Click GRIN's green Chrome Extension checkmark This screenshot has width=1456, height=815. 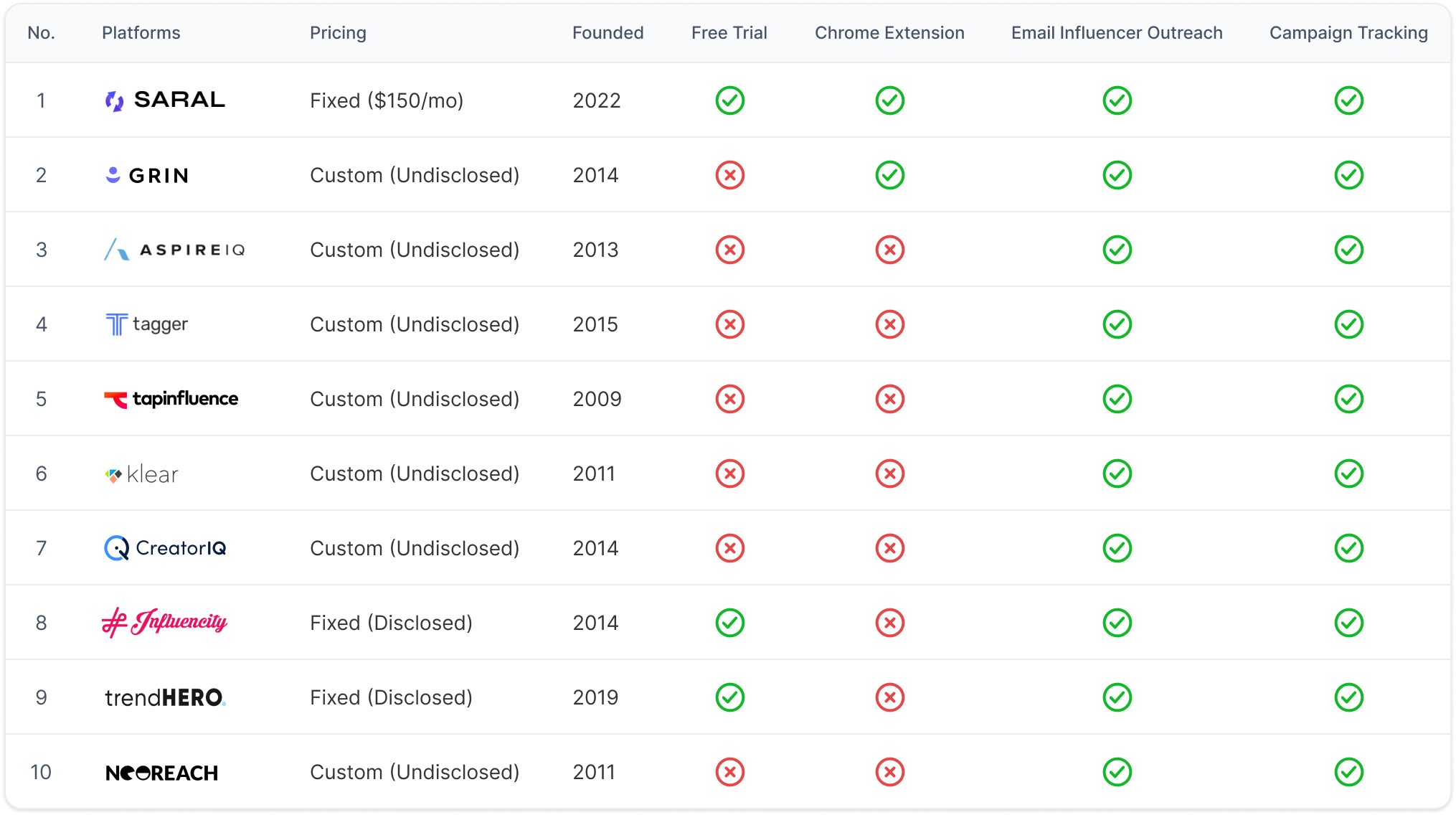click(x=890, y=175)
